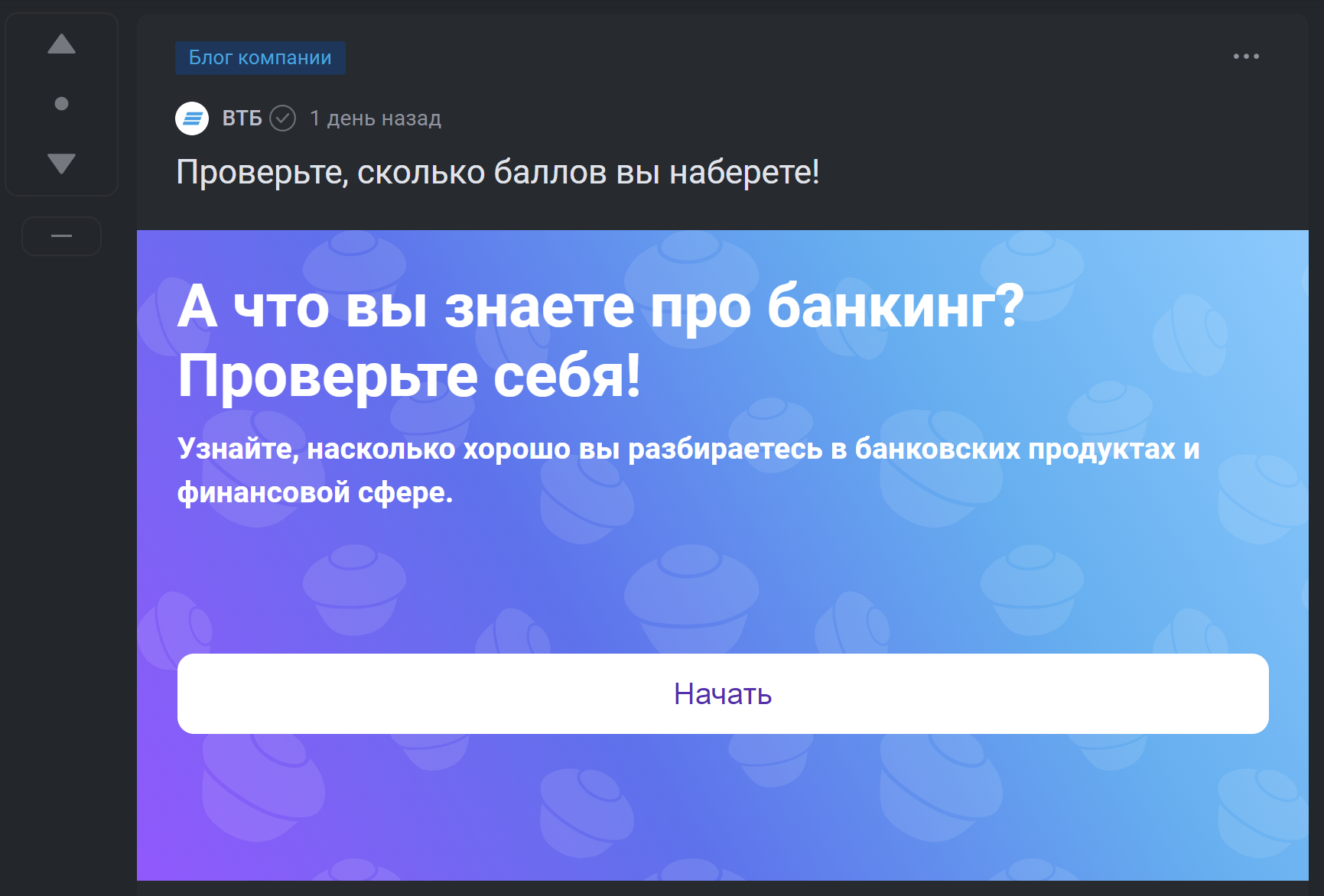This screenshot has width=1324, height=896.
Task: Open the ВТБ author profile name
Action: [x=242, y=118]
